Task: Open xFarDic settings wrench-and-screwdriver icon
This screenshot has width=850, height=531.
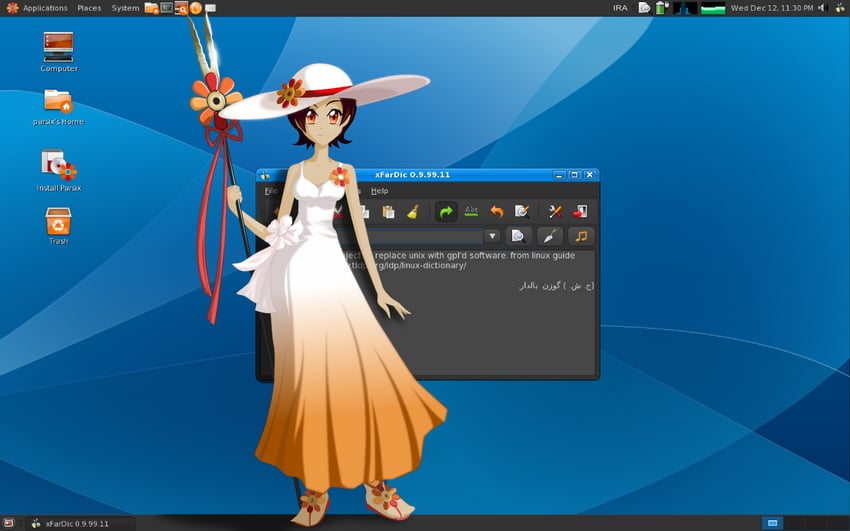Action: tap(556, 212)
